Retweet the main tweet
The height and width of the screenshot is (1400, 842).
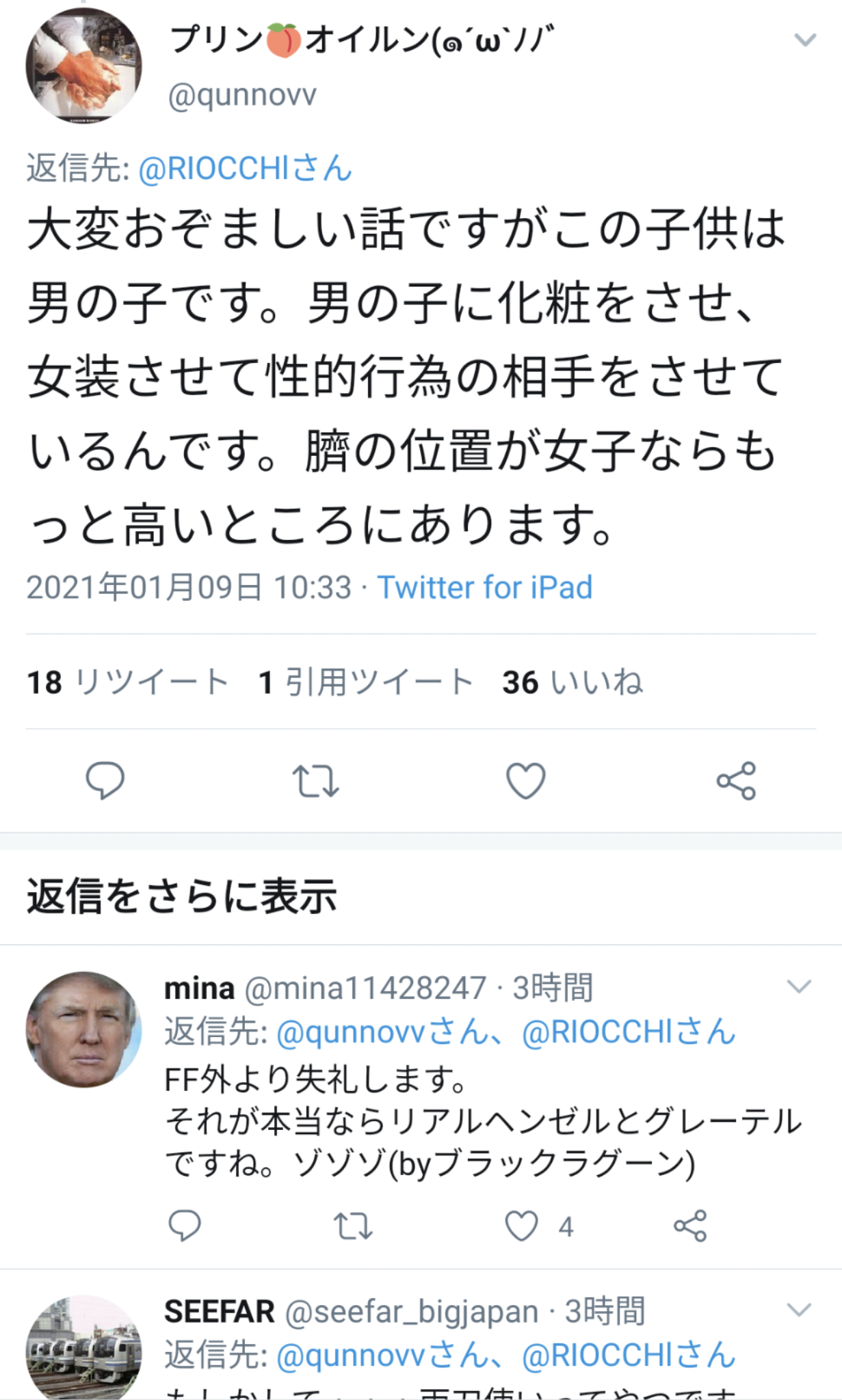tap(315, 781)
